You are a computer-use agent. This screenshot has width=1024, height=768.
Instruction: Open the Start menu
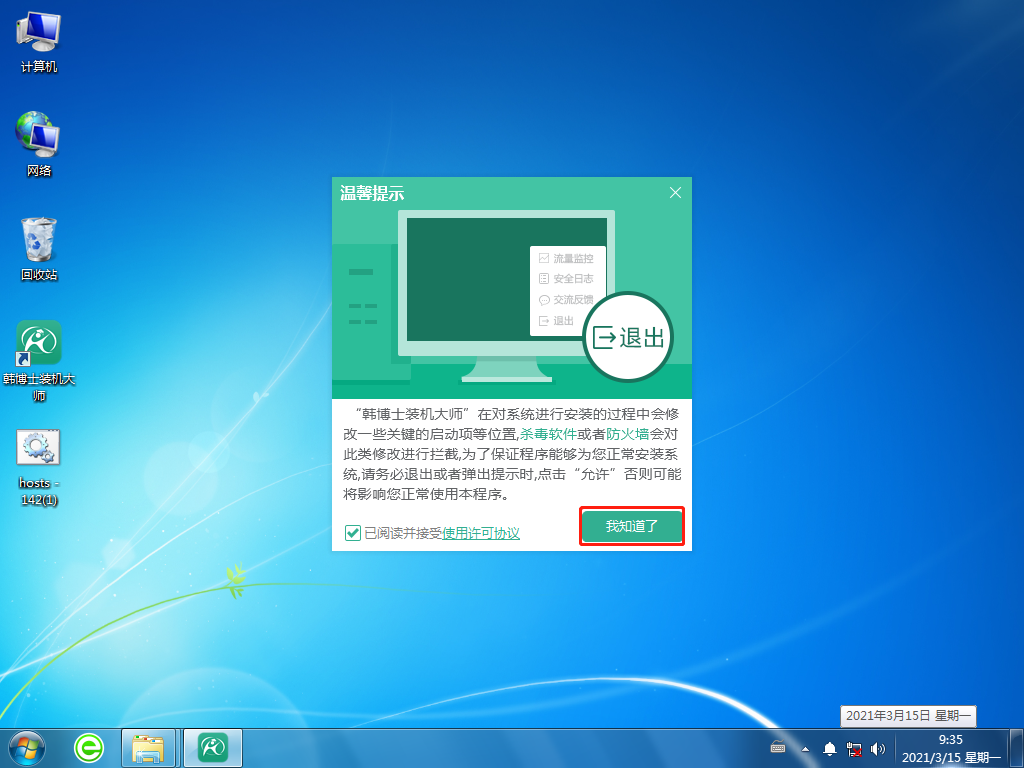[x=25, y=747]
